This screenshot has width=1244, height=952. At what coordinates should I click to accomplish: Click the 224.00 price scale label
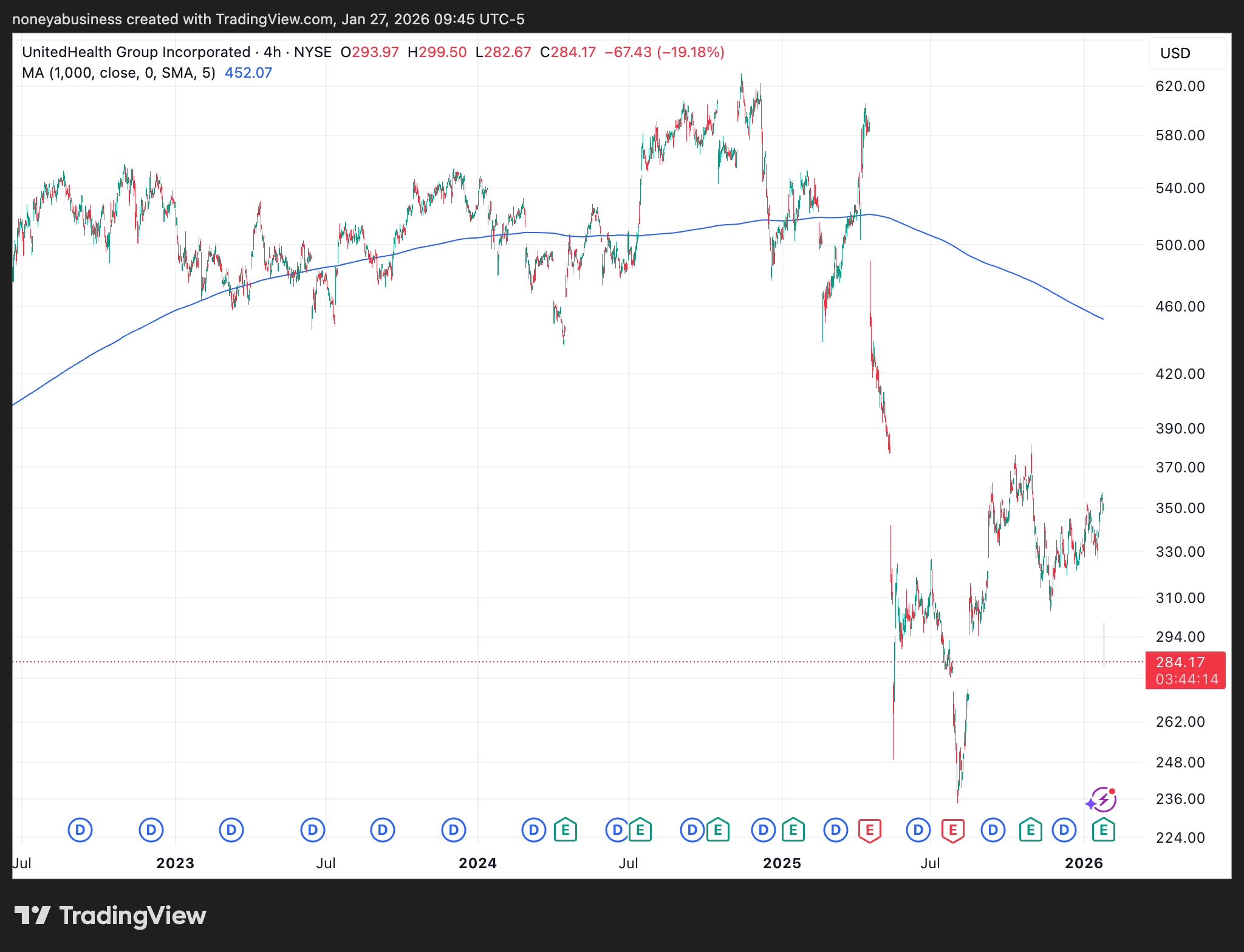tap(1180, 837)
